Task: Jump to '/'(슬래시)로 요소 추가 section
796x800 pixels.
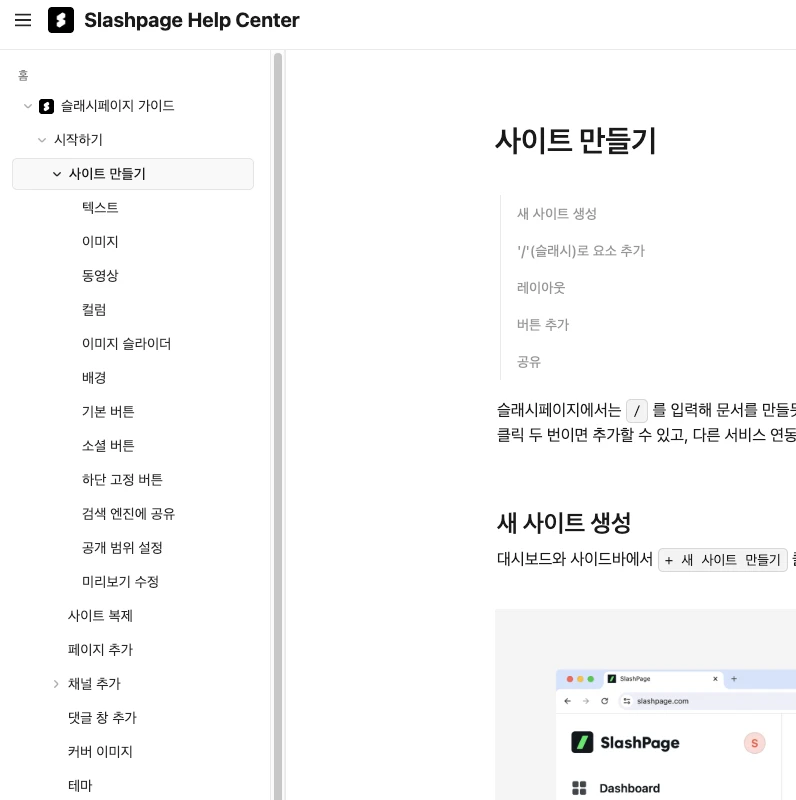Action: (x=581, y=251)
